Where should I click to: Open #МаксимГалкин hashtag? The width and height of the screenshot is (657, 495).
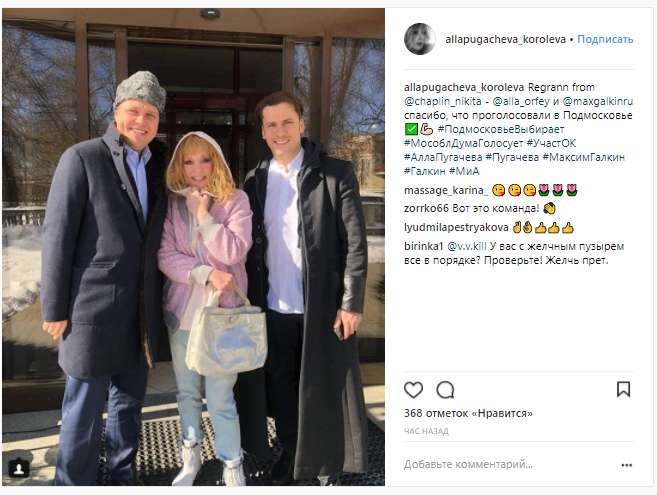pyautogui.click(x=583, y=157)
